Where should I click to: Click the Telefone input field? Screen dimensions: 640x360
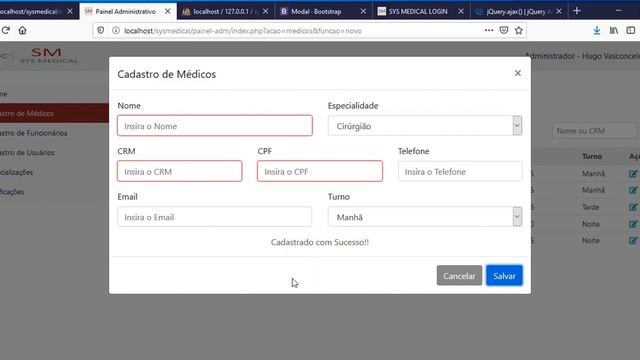(x=460, y=171)
